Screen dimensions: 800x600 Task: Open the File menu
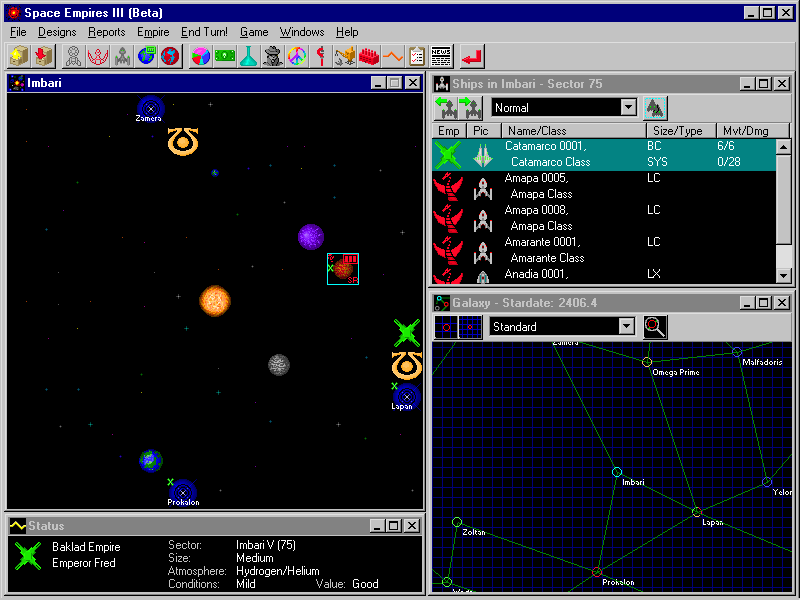coord(18,32)
